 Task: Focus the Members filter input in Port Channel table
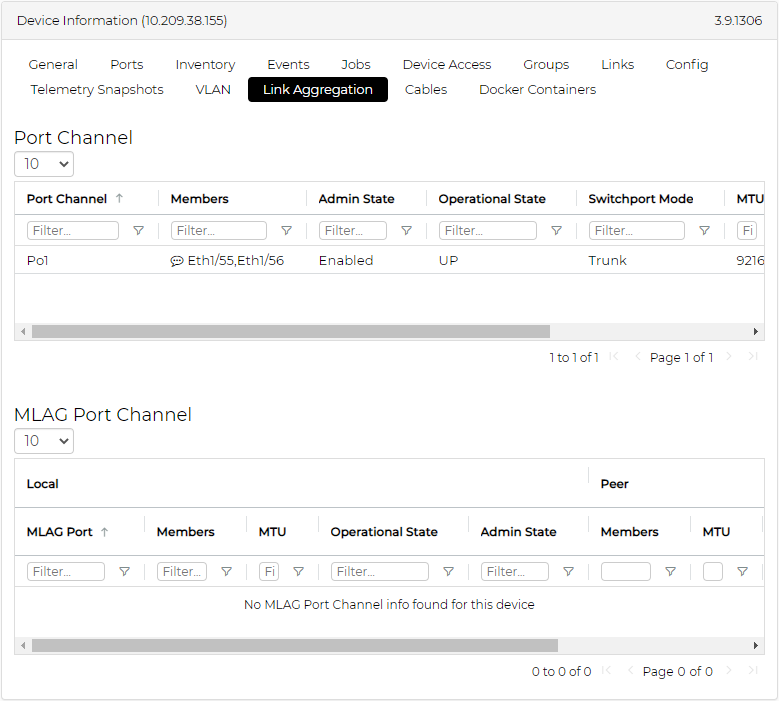218,231
